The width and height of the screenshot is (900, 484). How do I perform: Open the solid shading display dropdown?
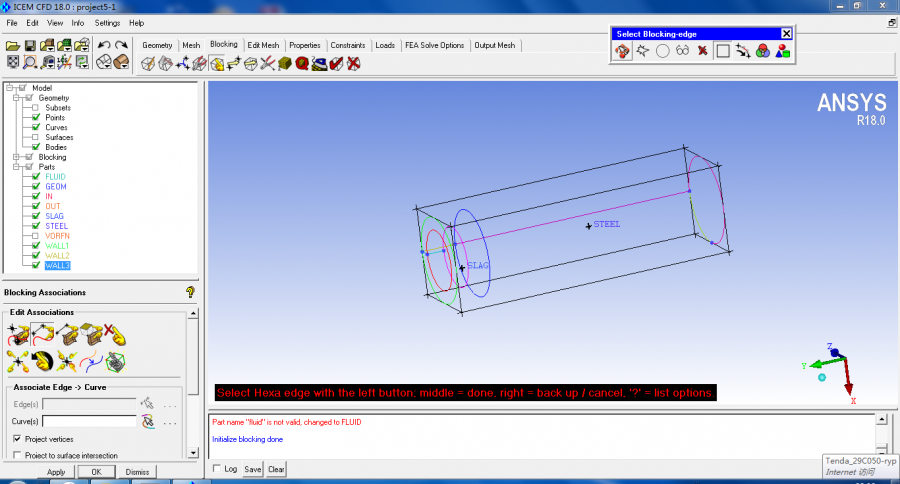(122, 62)
